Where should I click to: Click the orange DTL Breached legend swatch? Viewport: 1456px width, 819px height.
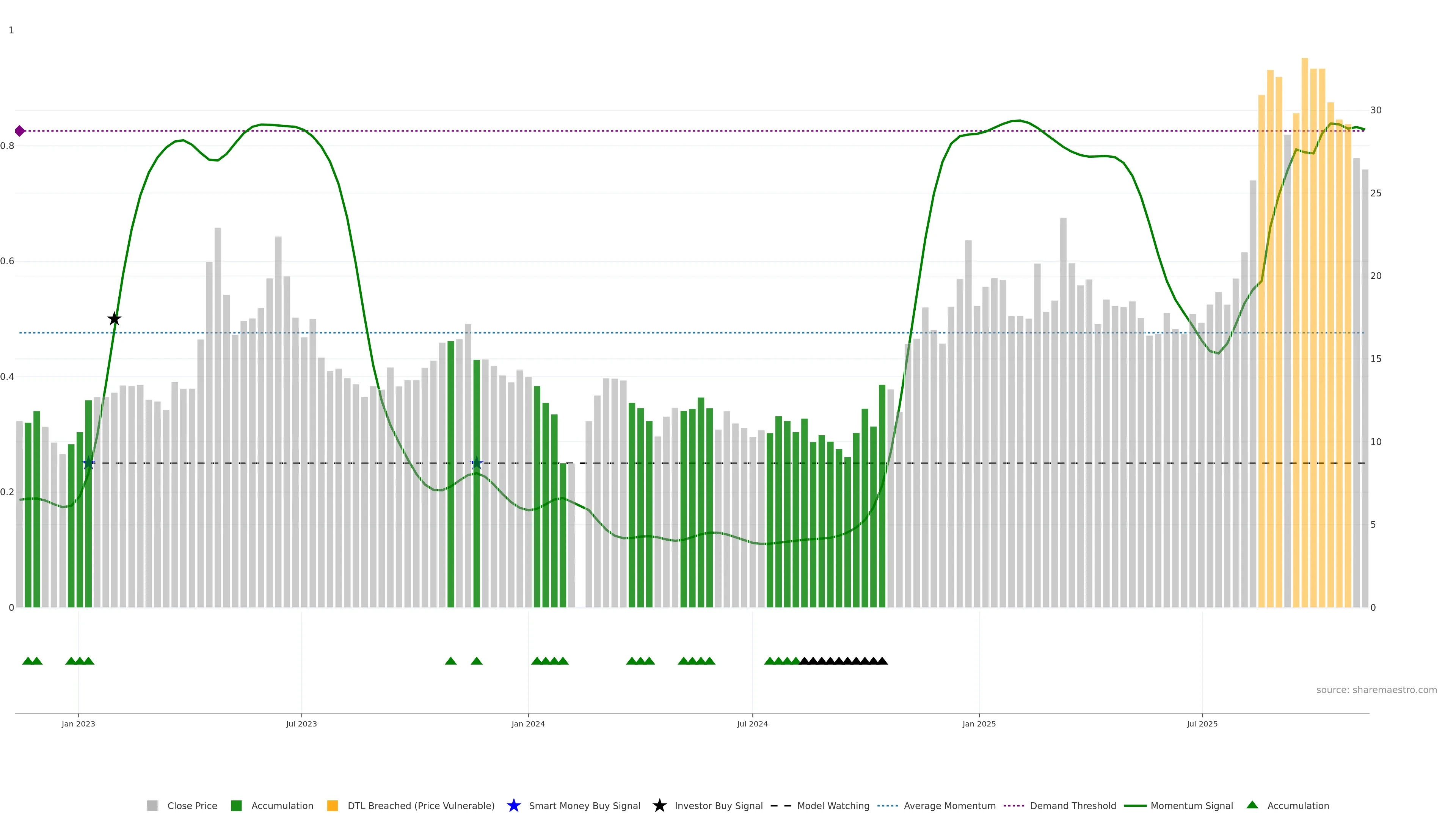coord(333,805)
